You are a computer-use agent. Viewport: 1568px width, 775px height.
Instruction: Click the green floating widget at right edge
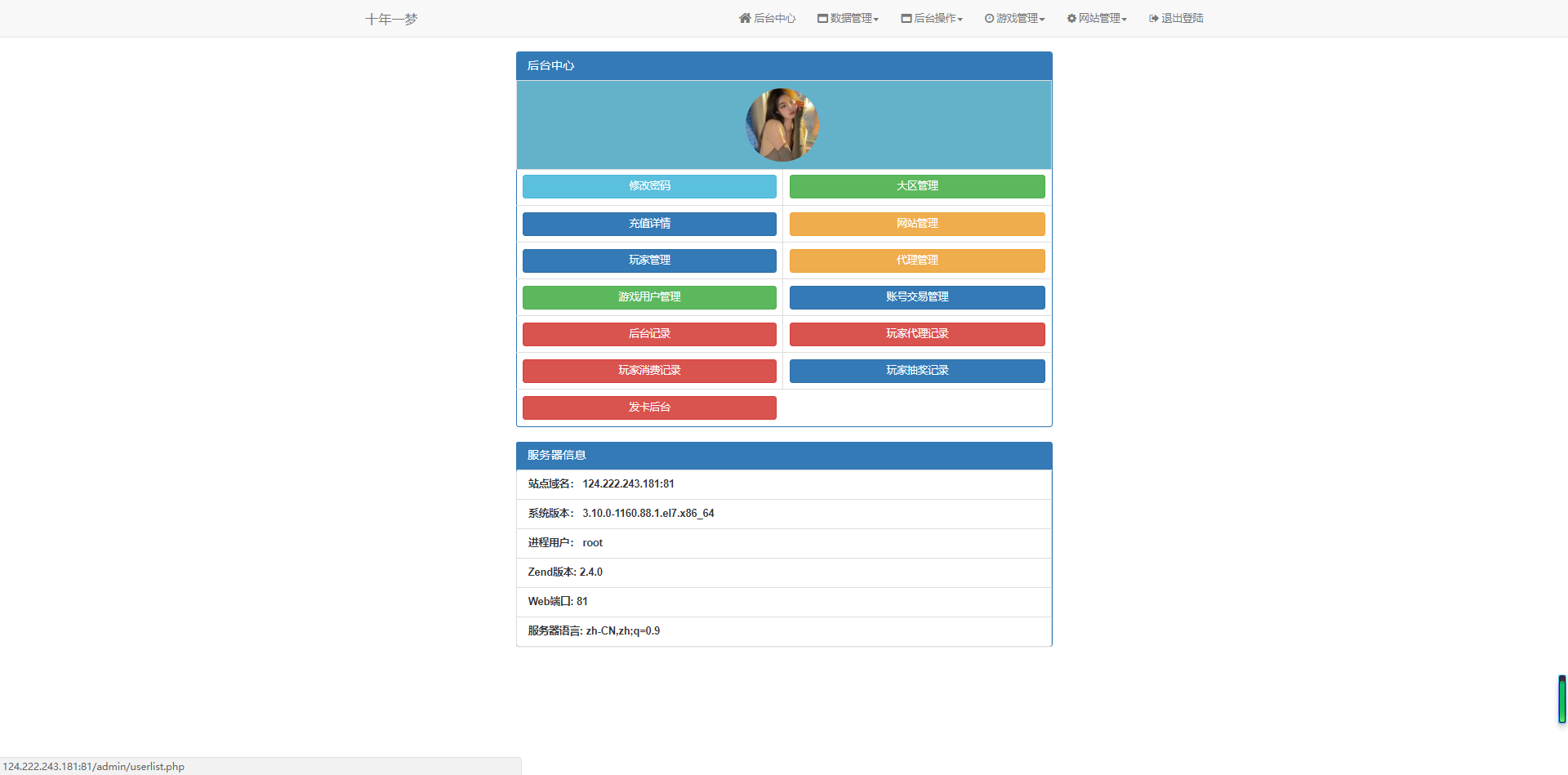click(1561, 699)
